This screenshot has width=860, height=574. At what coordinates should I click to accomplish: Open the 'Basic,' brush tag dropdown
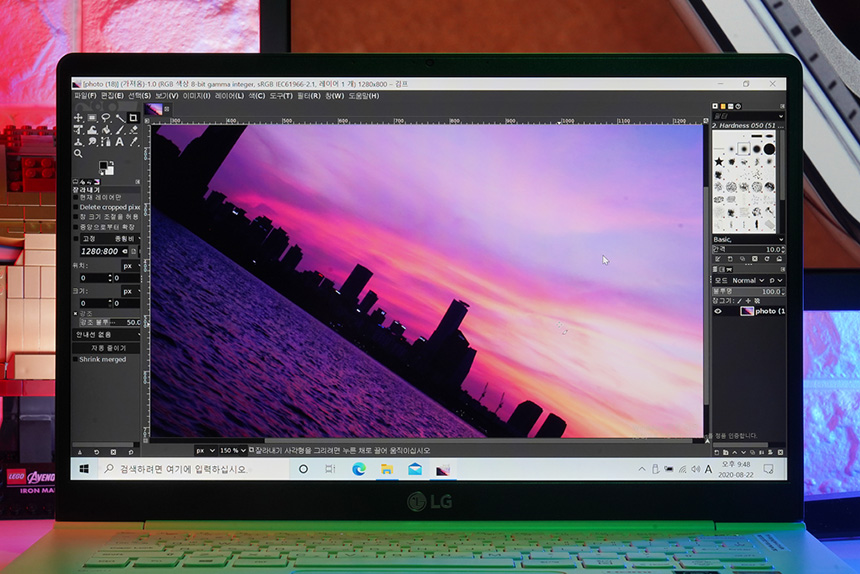(x=748, y=240)
